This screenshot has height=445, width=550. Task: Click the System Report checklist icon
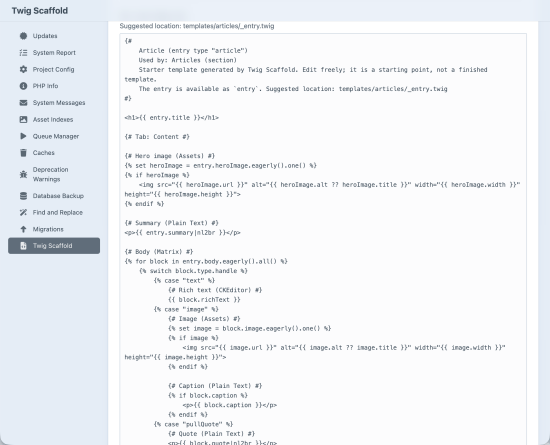click(x=23, y=53)
